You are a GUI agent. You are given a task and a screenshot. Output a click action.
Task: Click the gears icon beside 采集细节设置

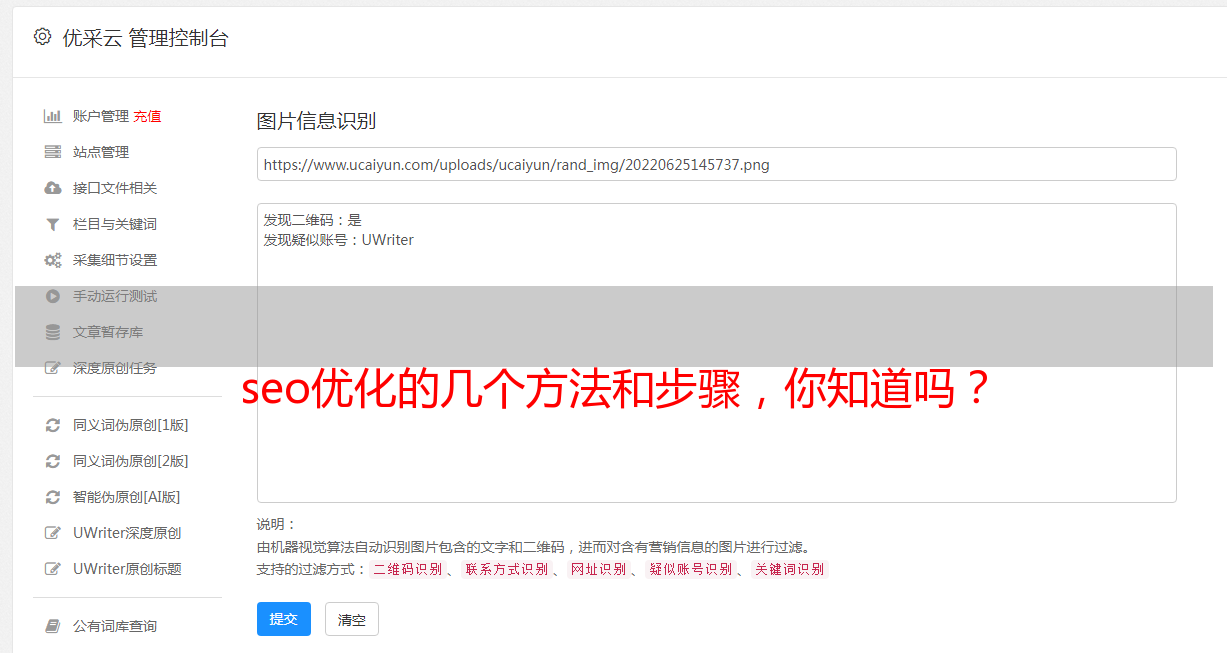[x=53, y=260]
